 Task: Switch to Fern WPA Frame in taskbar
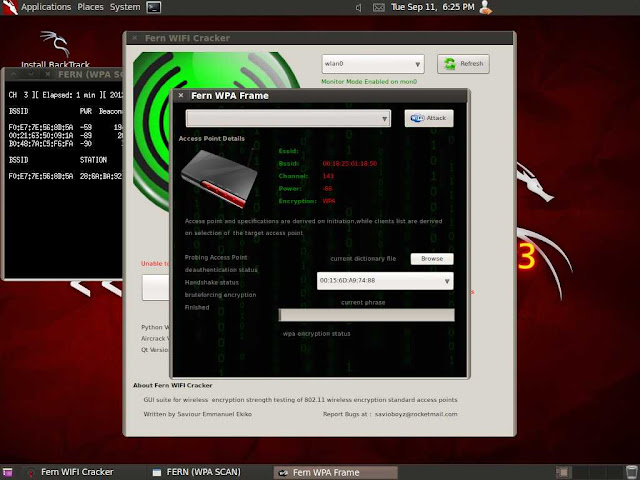click(x=335, y=473)
